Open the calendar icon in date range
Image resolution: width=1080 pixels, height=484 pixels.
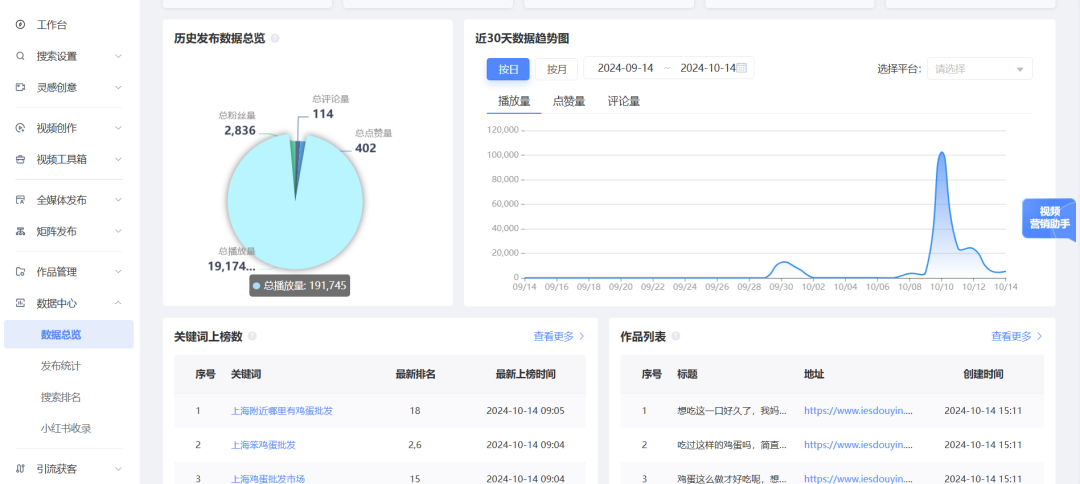(742, 68)
